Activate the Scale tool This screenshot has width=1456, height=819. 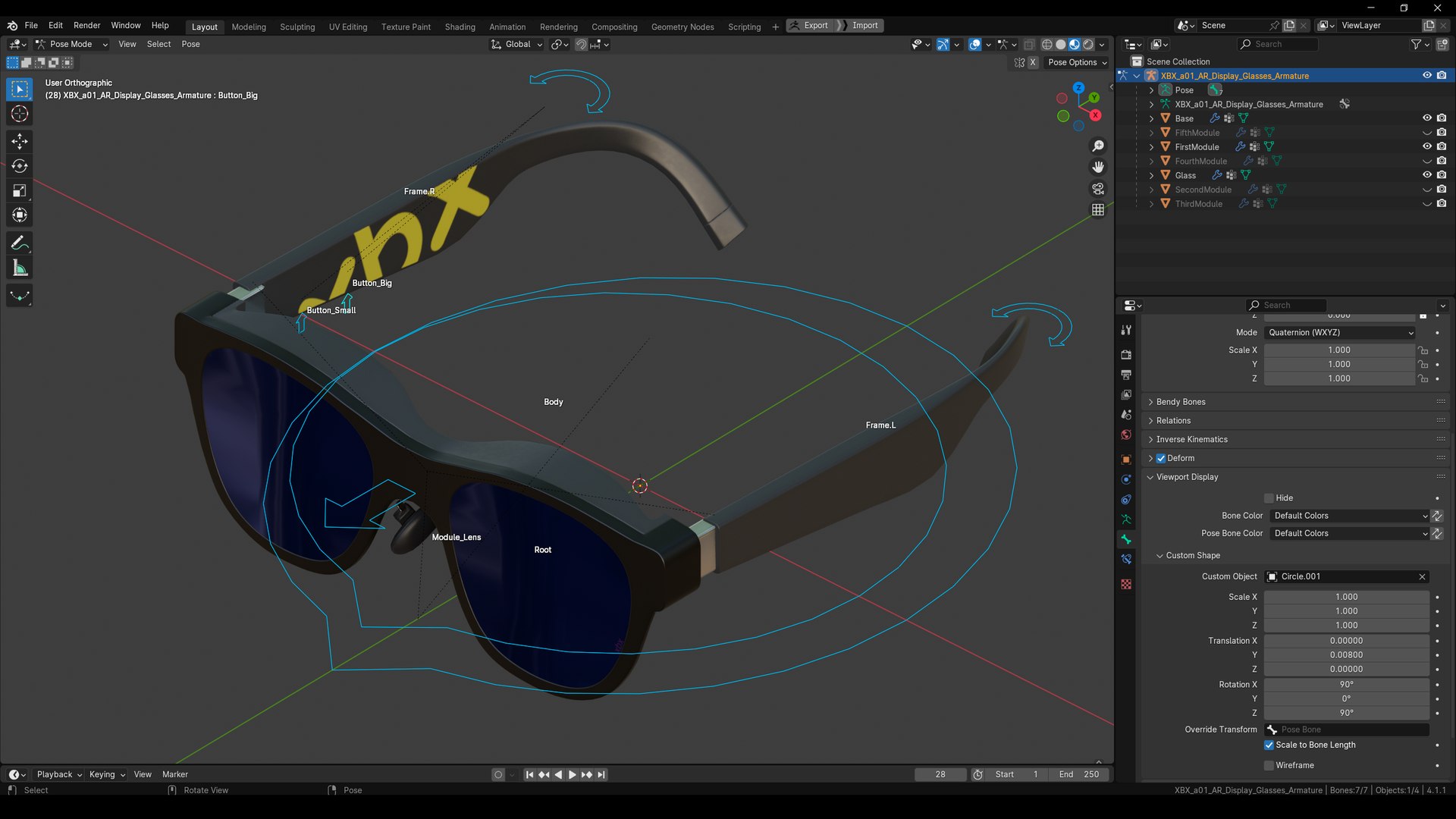[20, 191]
